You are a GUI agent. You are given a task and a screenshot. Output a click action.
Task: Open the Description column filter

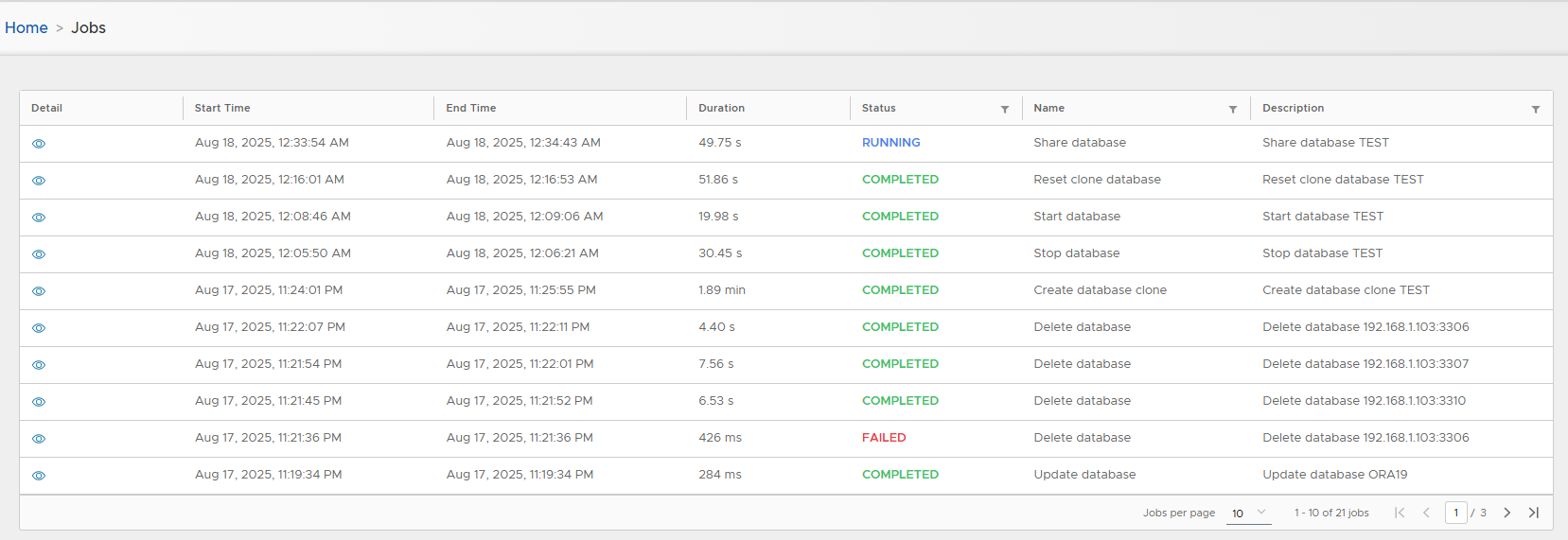(1535, 110)
